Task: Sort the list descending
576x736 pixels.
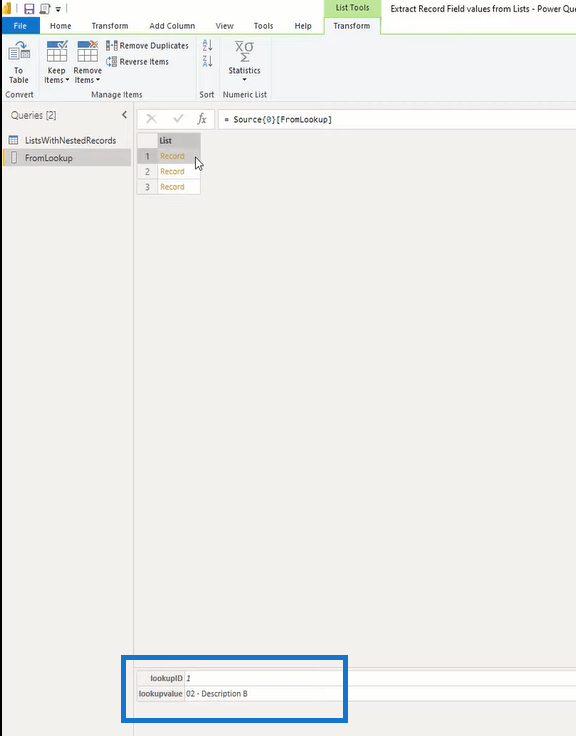Action: click(207, 61)
